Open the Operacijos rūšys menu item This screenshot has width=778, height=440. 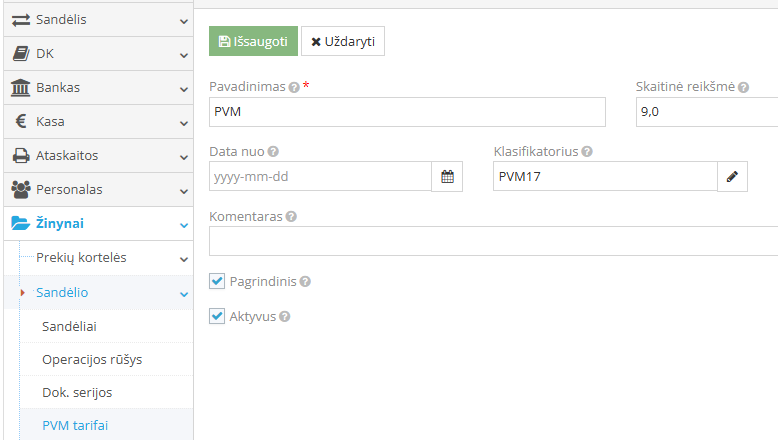click(x=92, y=360)
